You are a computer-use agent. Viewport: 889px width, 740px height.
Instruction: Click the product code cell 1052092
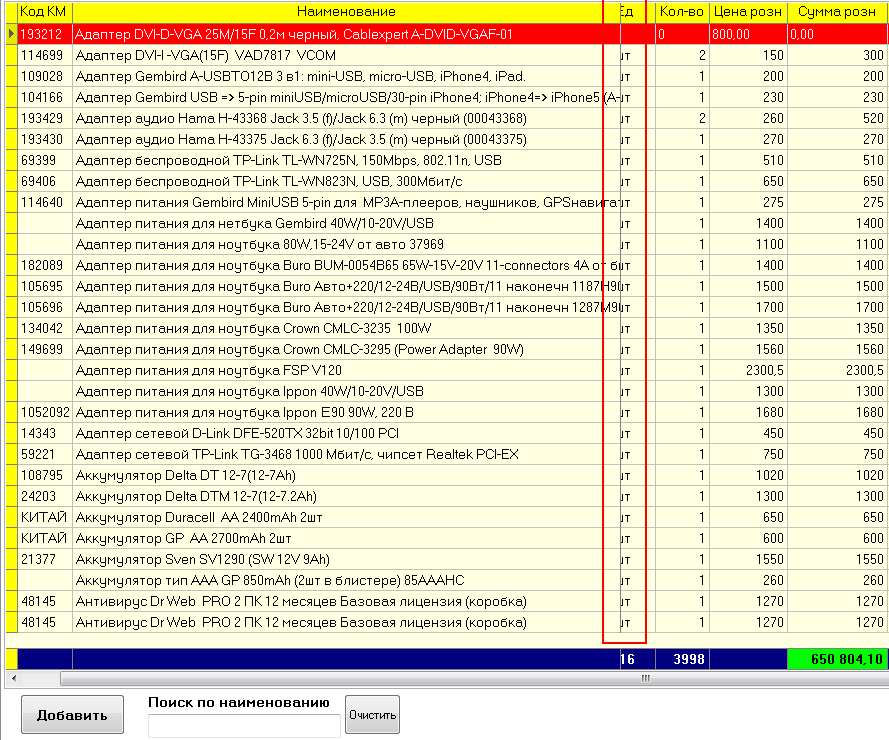pos(45,412)
